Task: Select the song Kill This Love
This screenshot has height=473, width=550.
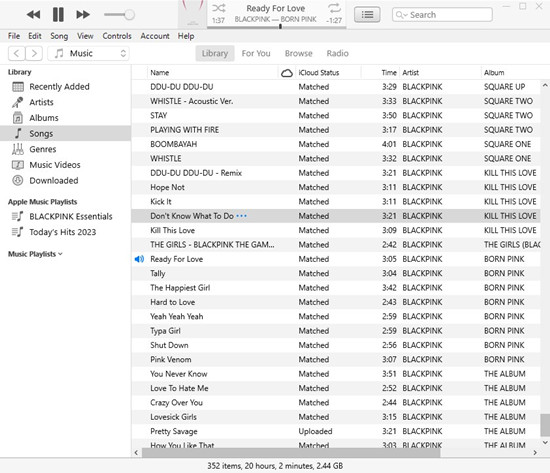Action: (x=336, y=231)
